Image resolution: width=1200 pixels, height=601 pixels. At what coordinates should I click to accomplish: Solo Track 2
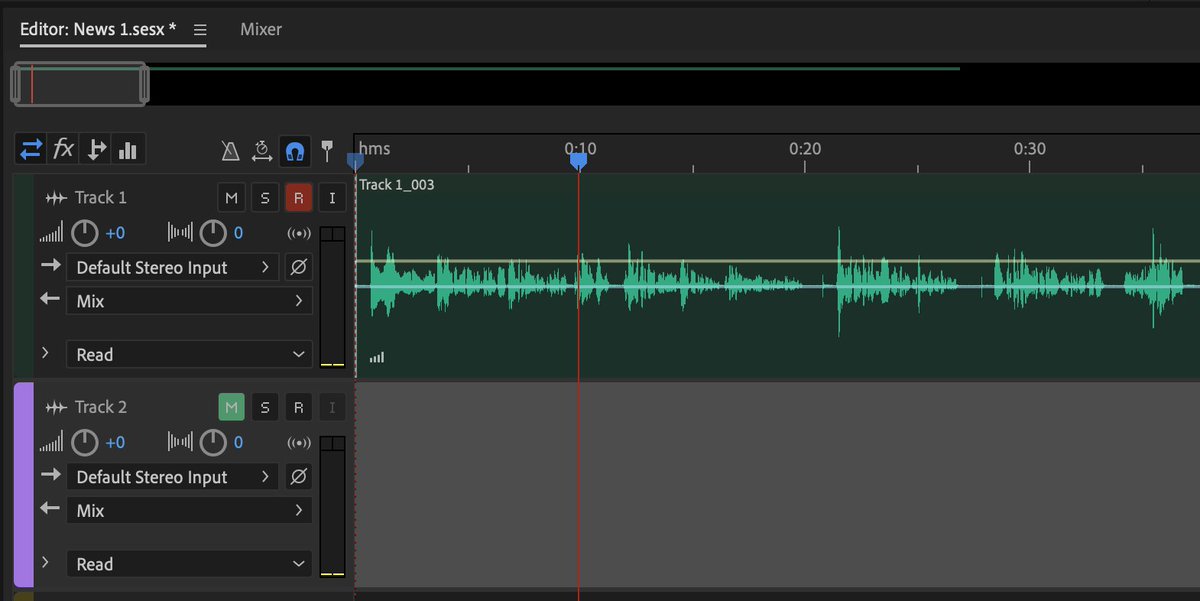point(265,407)
